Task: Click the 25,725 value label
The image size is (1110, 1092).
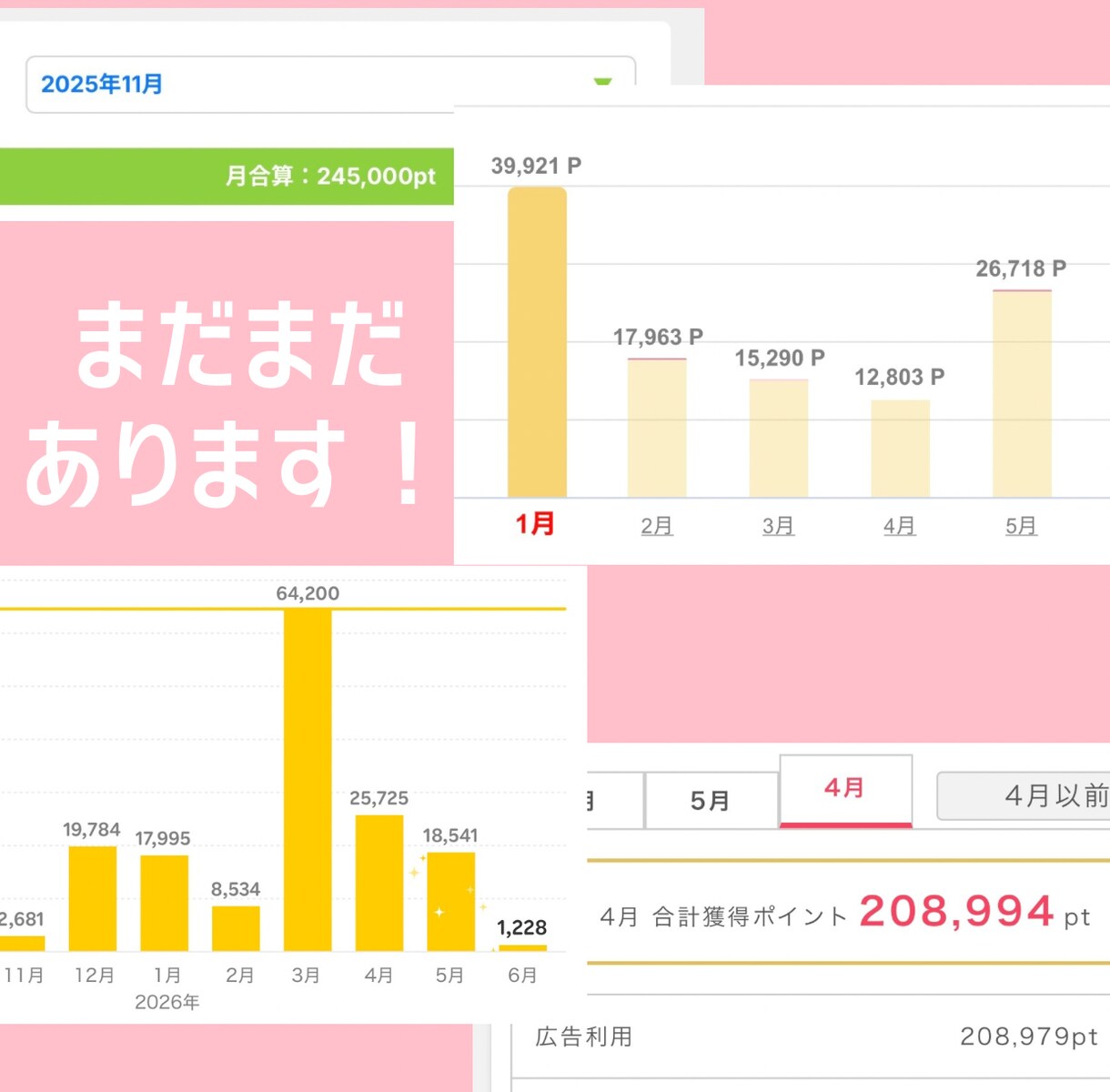Action: [378, 798]
